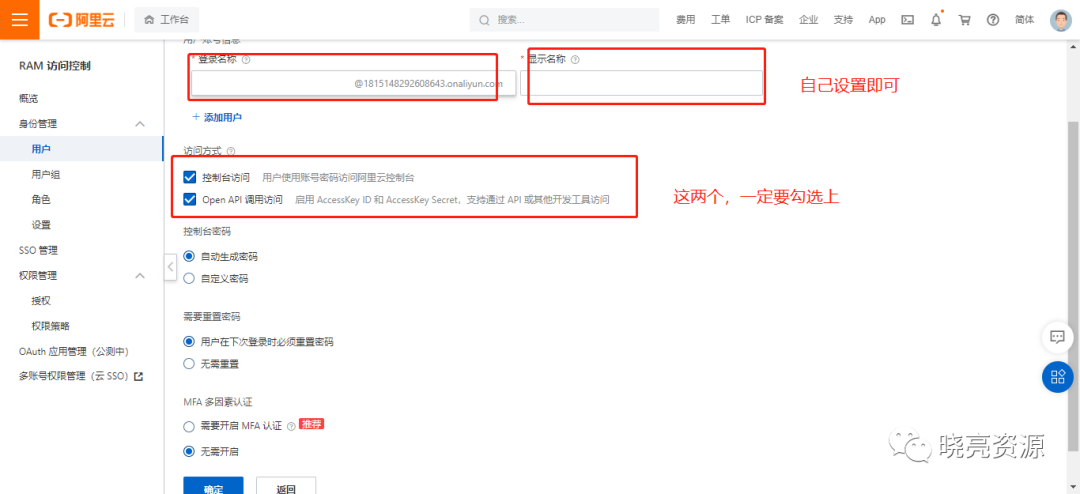Viewport: 1080px width, 494px height.
Task: Open the 支持 menu
Action: click(x=843, y=20)
